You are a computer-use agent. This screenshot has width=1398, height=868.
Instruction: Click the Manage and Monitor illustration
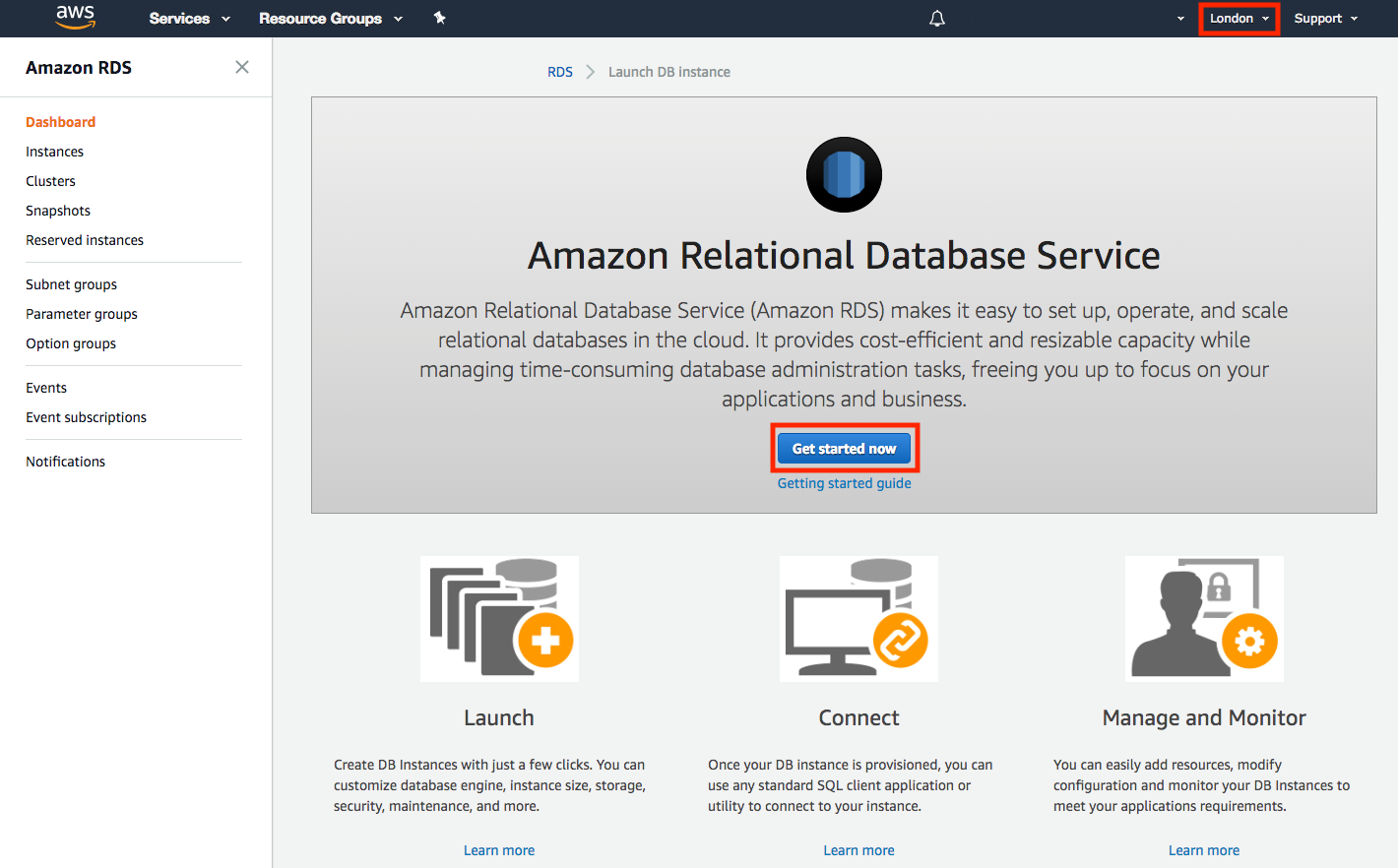[1204, 619]
